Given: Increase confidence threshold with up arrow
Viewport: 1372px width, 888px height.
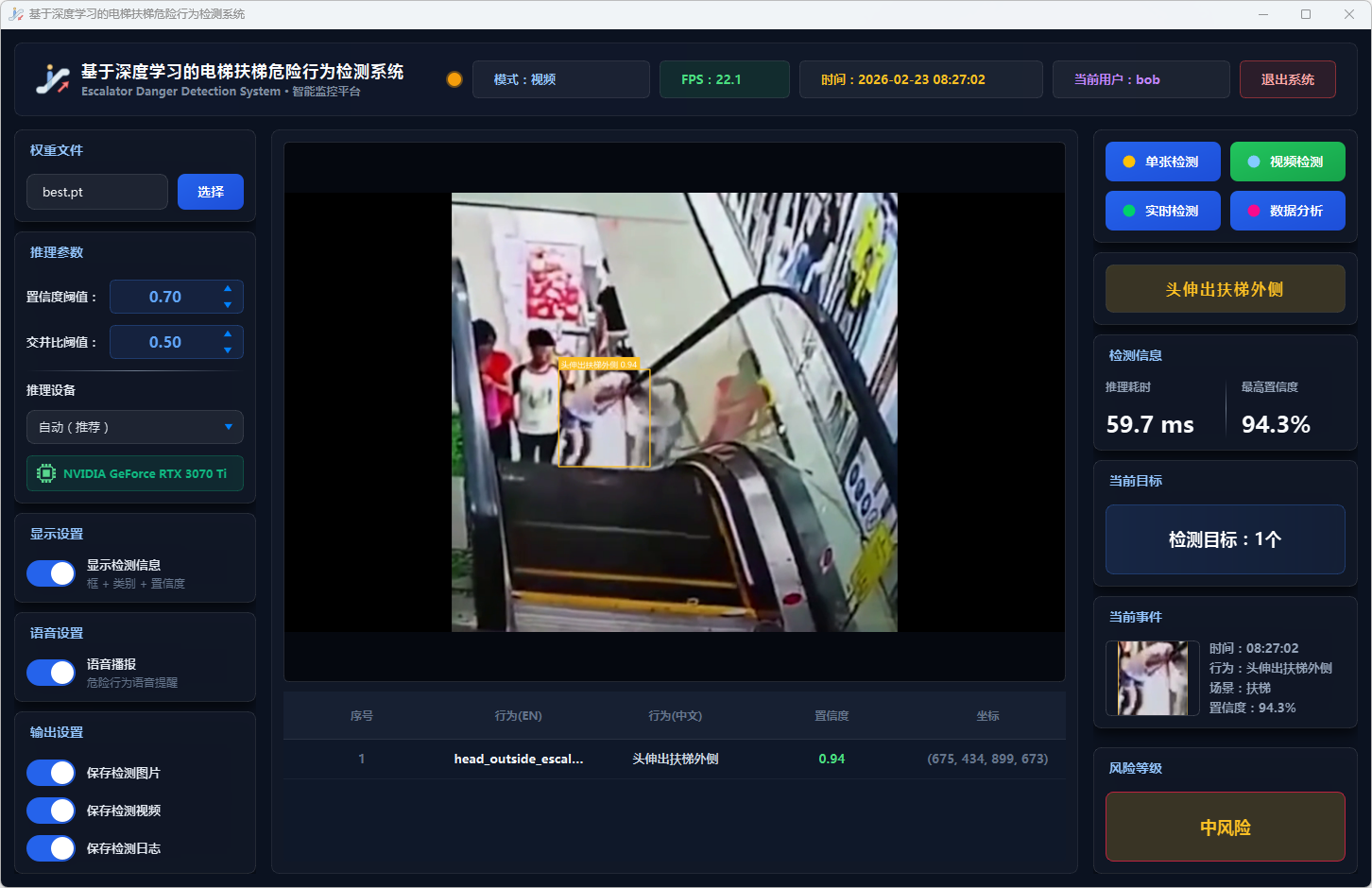Looking at the screenshot, I should point(228,289).
